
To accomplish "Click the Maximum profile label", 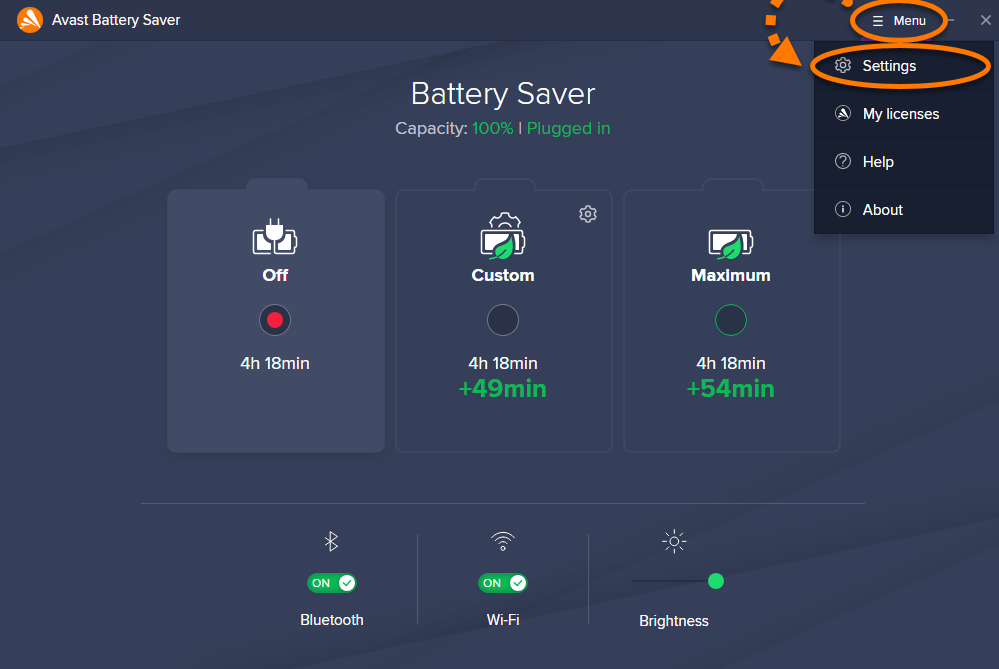I will click(731, 275).
